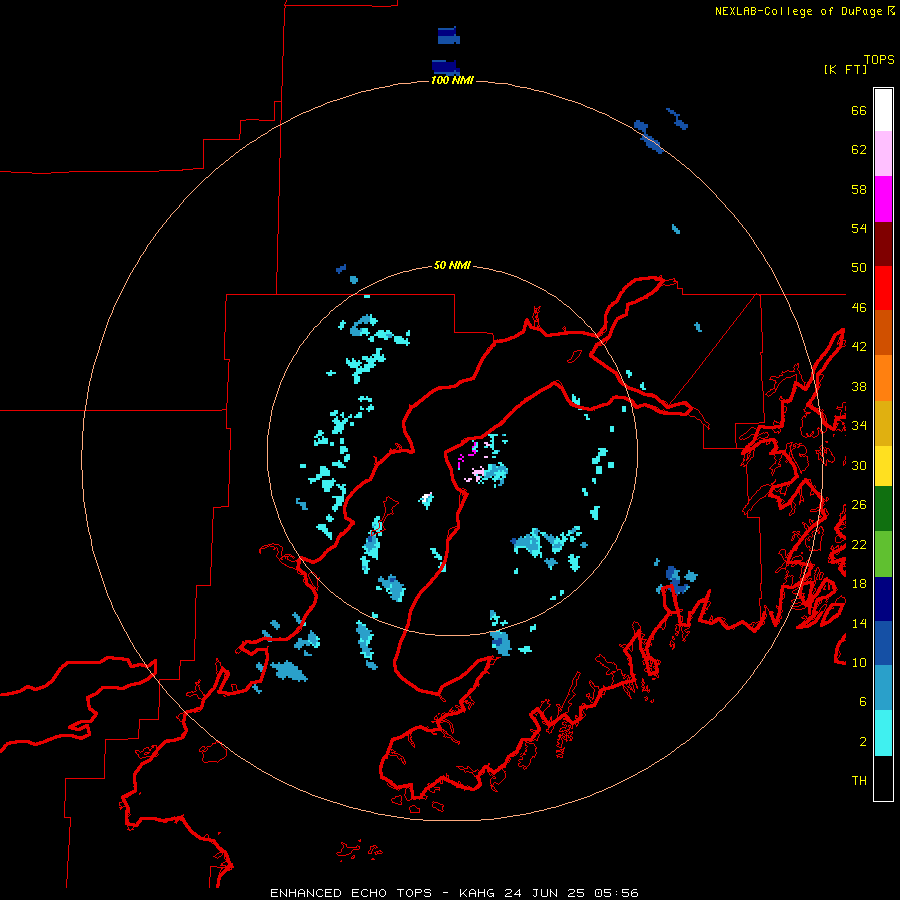
Task: Choose the dark navy legend swatch
Action: click(x=883, y=599)
